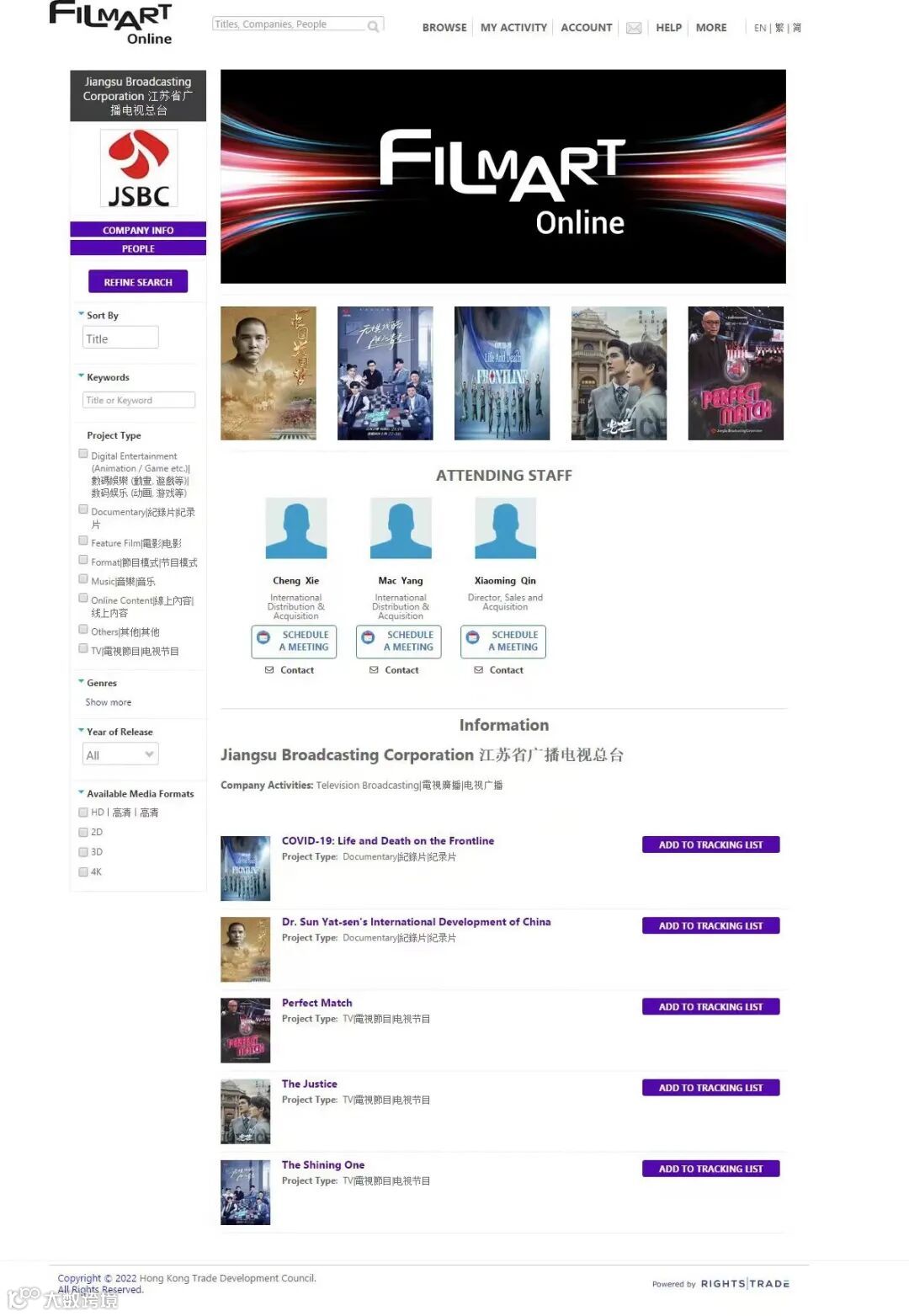Image resolution: width=909 pixels, height=1316 pixels.
Task: Open the MY ACTIVITY menu
Action: pyautogui.click(x=513, y=28)
